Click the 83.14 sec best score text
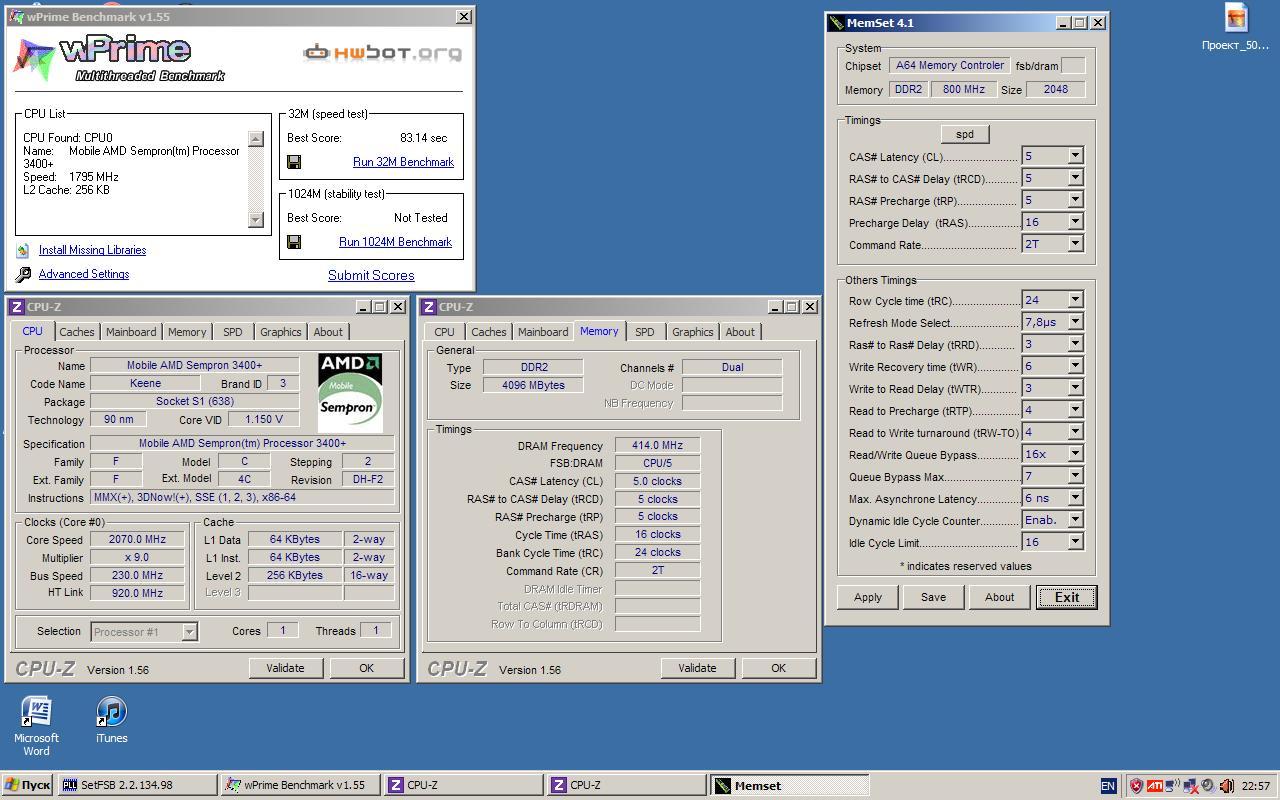The width and height of the screenshot is (1280, 800). 424,138
